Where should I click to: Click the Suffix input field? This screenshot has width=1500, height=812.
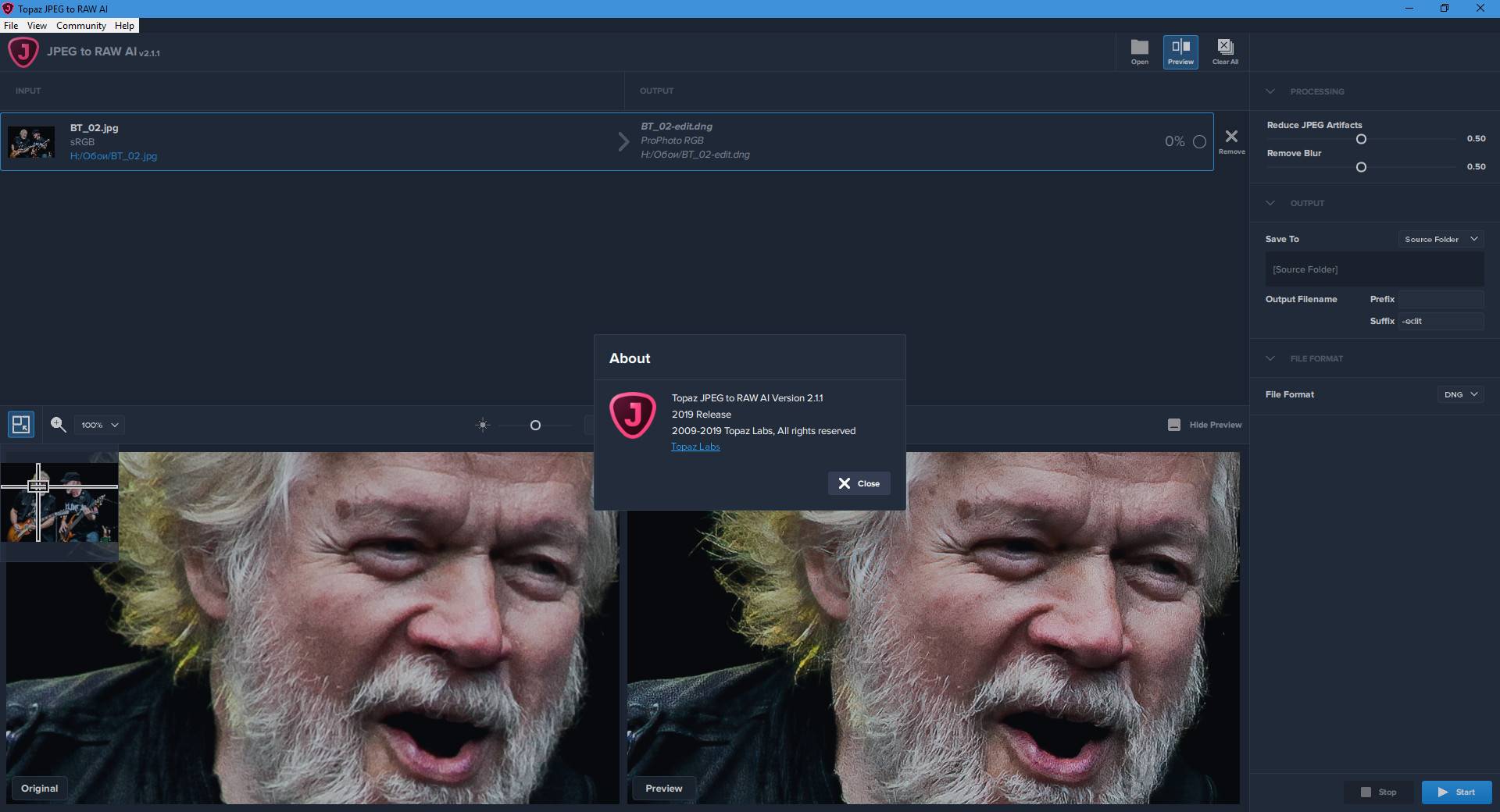1441,321
